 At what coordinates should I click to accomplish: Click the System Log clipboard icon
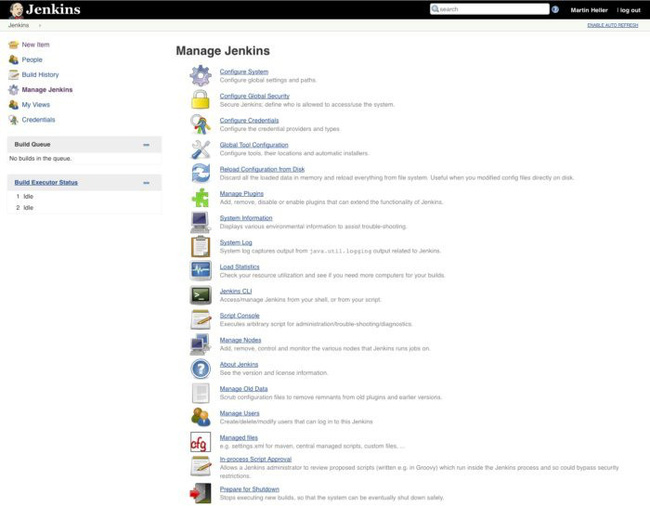(201, 247)
